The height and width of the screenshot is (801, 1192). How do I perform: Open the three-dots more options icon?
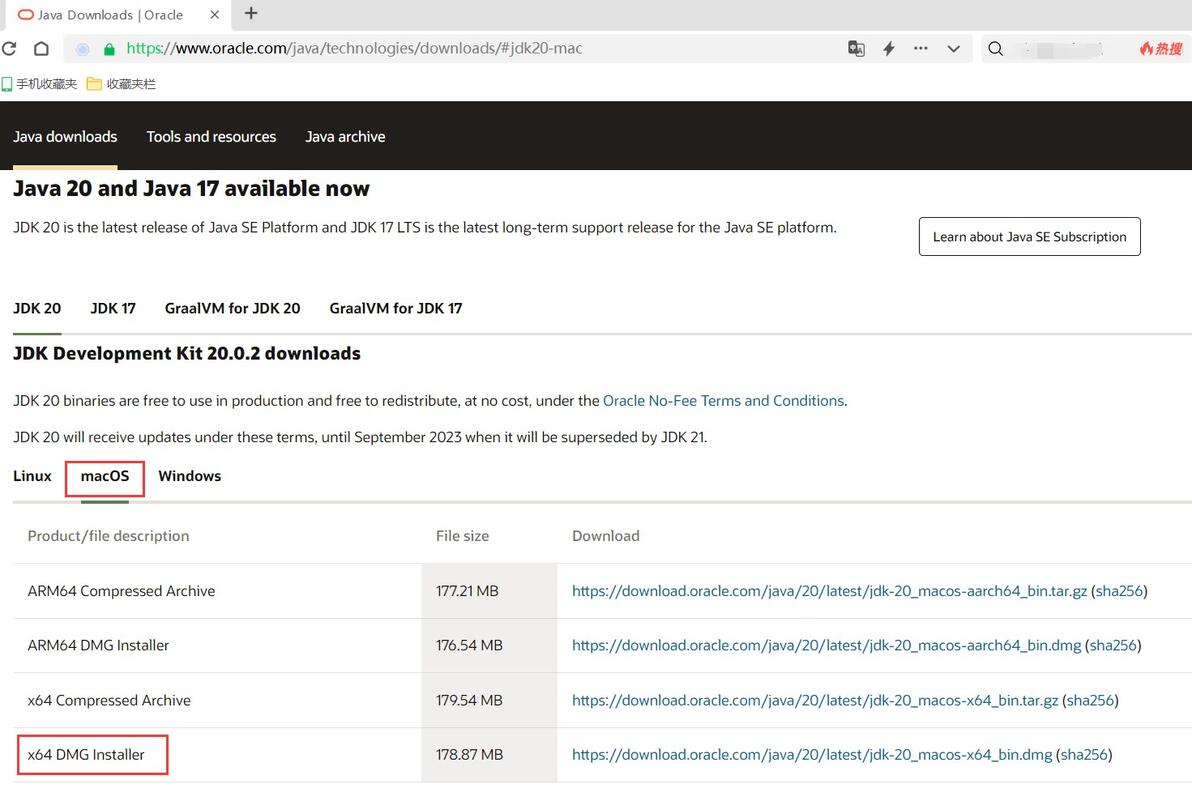pos(921,48)
